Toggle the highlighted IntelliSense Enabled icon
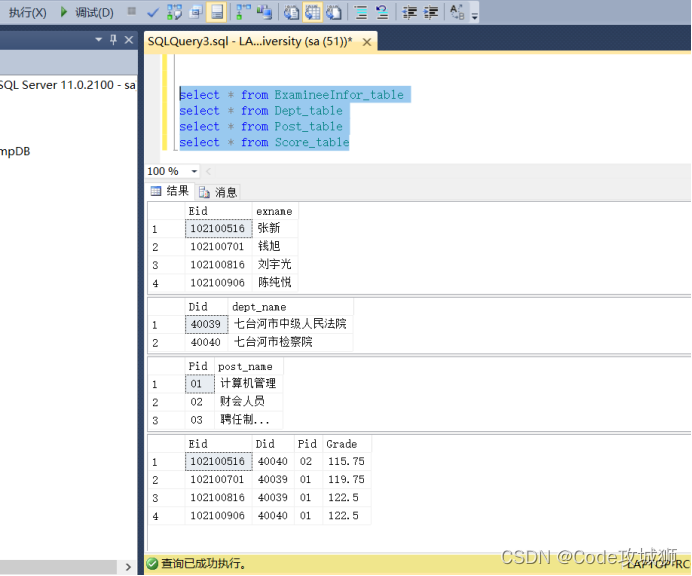Viewport: 692px width, 576px height. coord(217,12)
